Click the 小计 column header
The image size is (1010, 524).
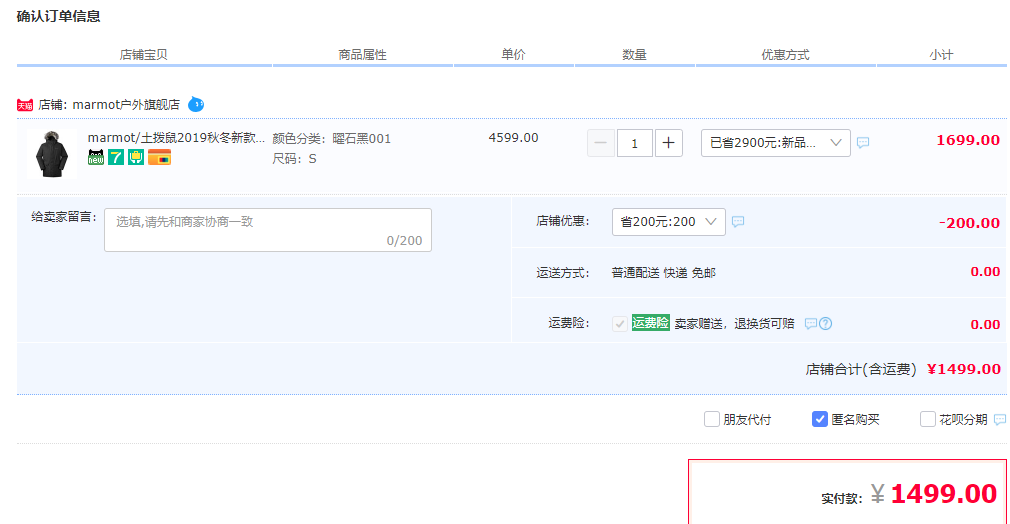[940, 55]
